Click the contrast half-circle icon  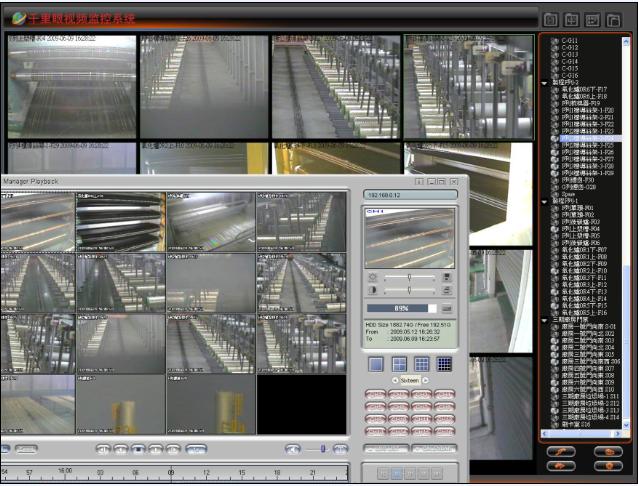pyautogui.click(x=372, y=290)
